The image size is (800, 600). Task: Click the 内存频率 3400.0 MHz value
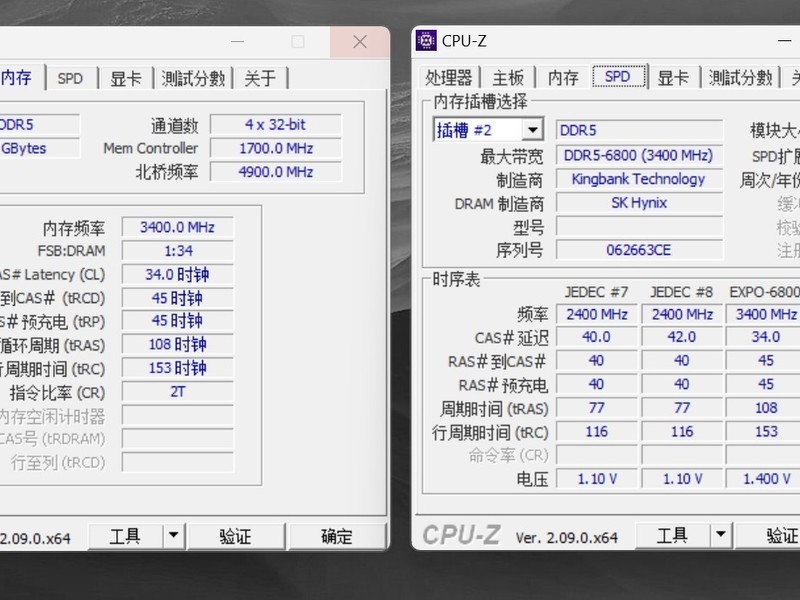pos(178,227)
